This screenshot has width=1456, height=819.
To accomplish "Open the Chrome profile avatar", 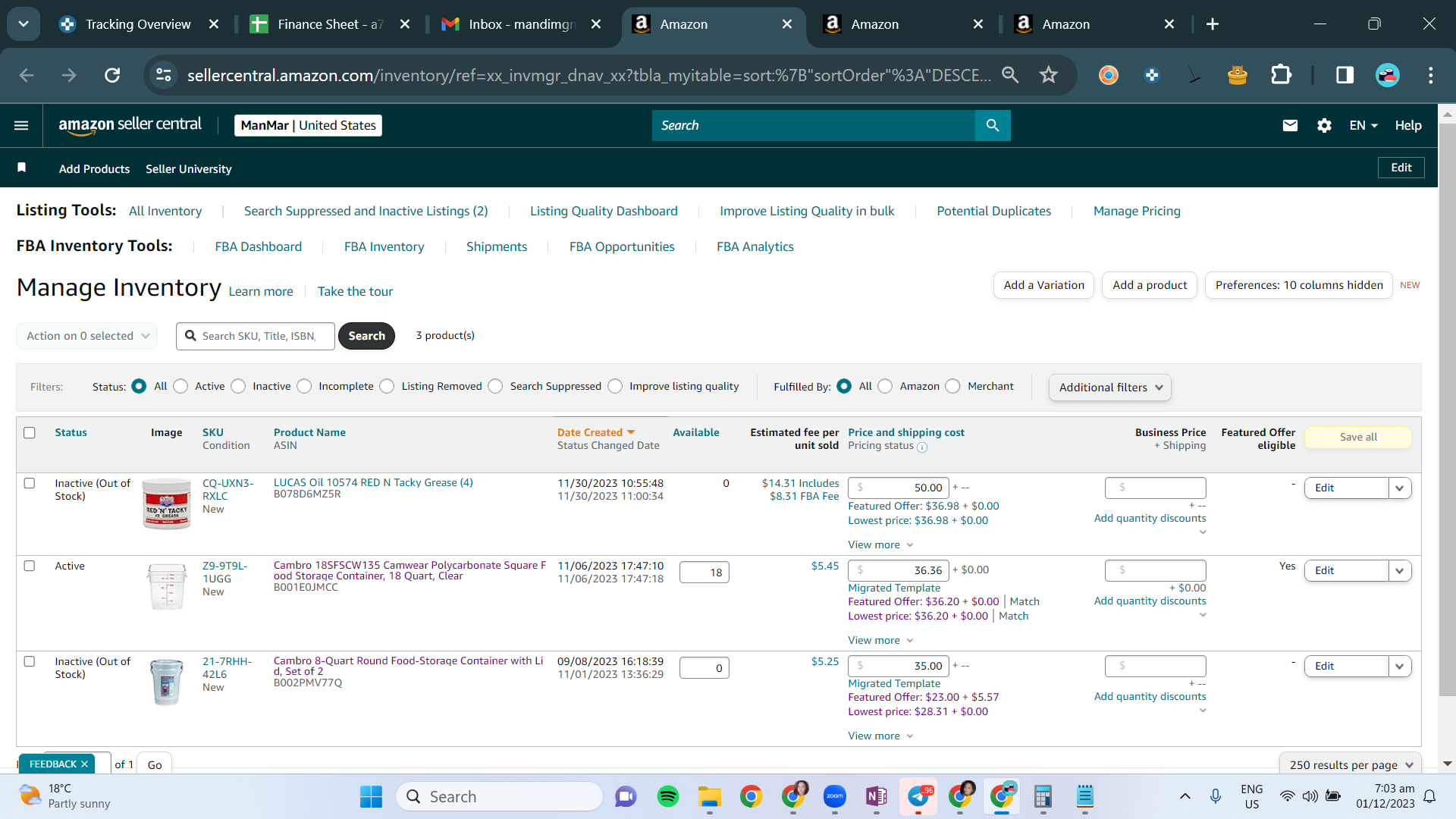I will 1388,75.
